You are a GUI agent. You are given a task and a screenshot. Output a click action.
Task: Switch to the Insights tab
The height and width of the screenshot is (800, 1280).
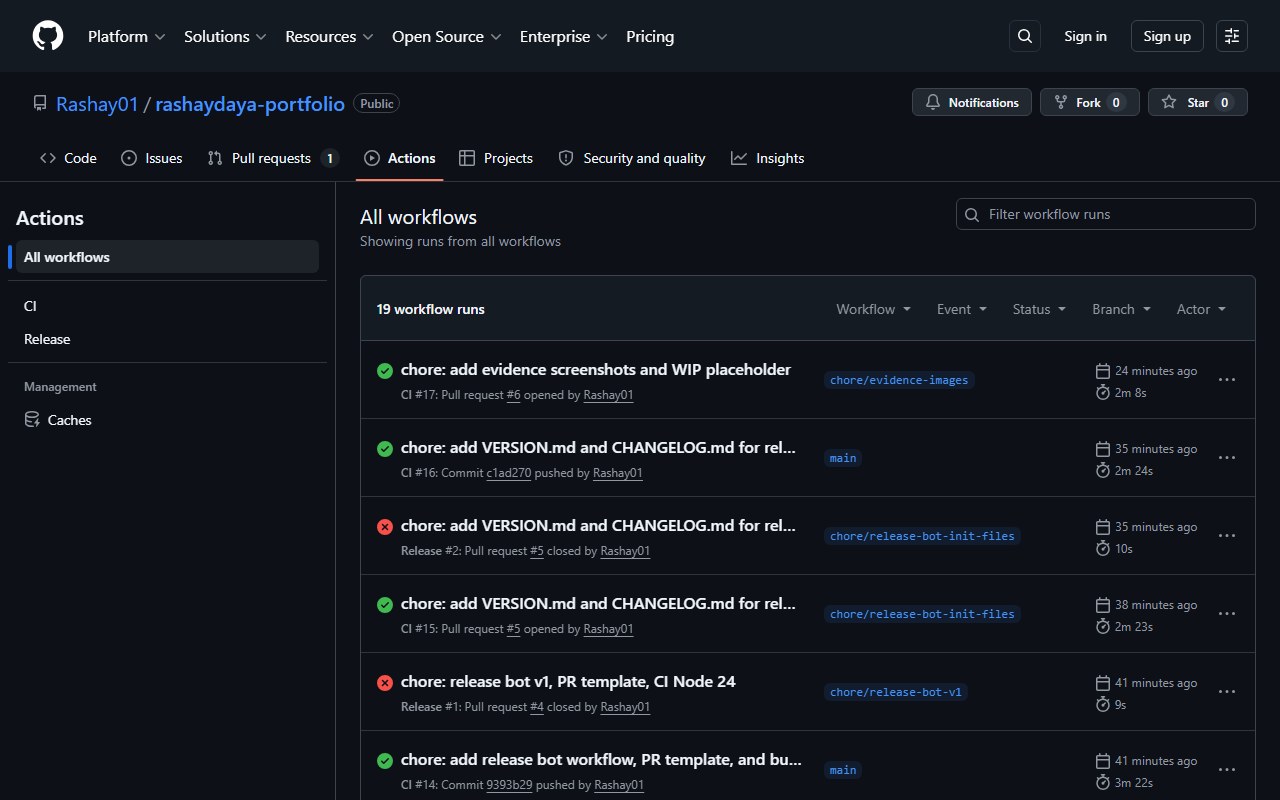(x=768, y=158)
